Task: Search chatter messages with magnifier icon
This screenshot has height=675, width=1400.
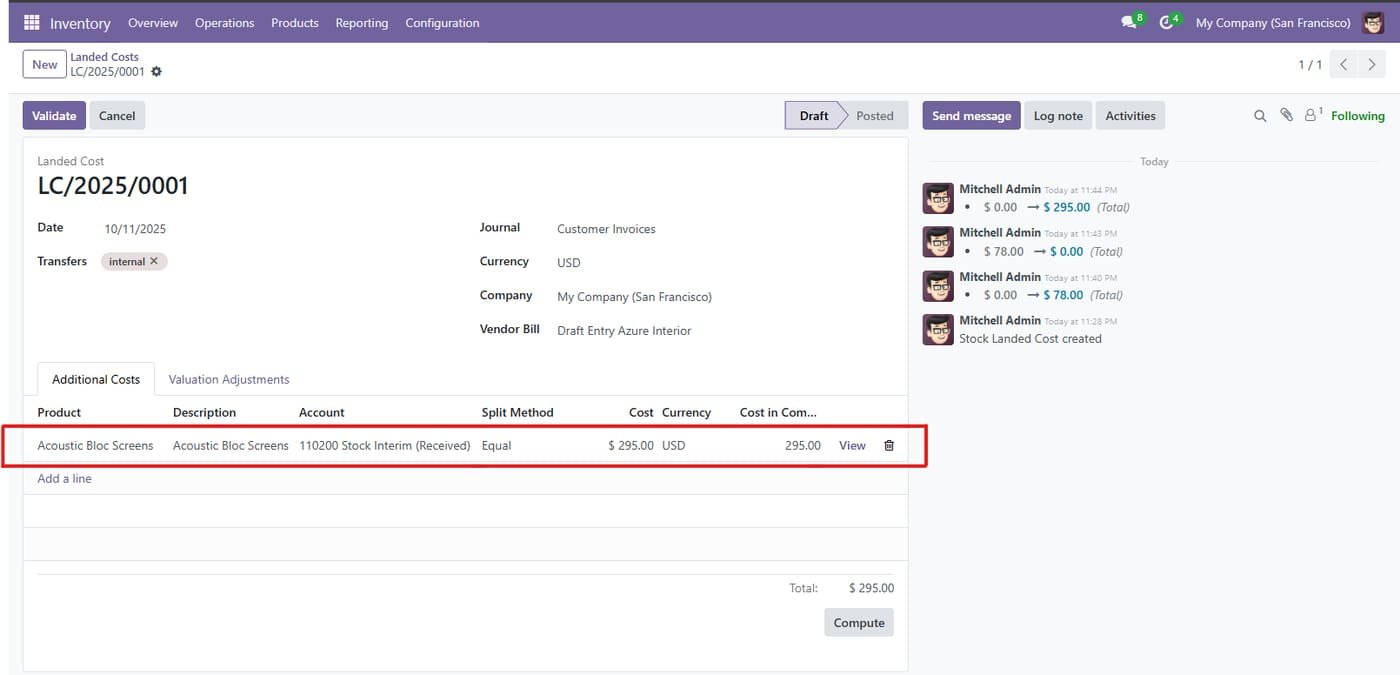Action: [x=1260, y=116]
